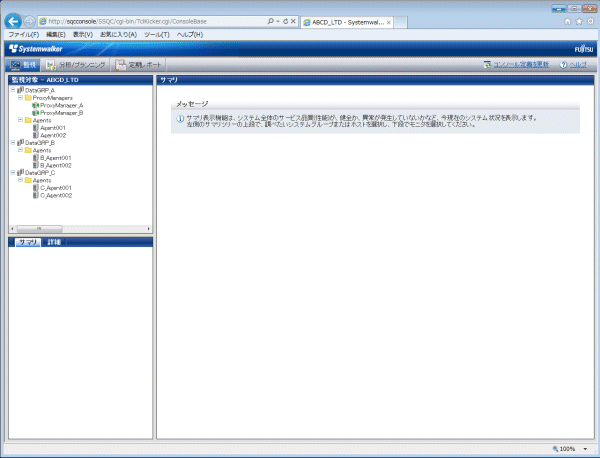Click the console definition refresh icon
The height and width of the screenshot is (458, 600).
pos(488,65)
